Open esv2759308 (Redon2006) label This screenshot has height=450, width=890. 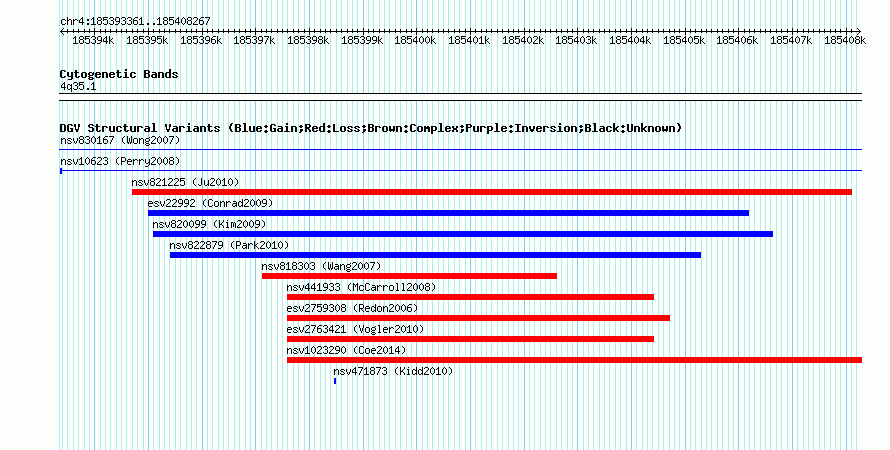pos(352,308)
